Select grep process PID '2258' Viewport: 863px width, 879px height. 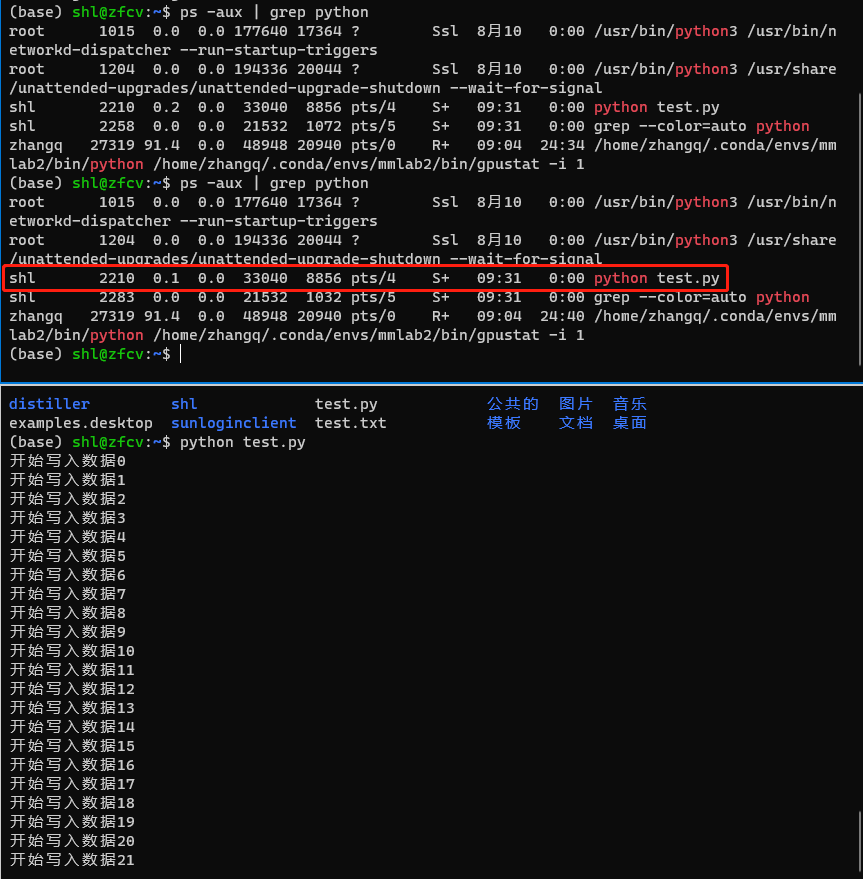coord(117,126)
